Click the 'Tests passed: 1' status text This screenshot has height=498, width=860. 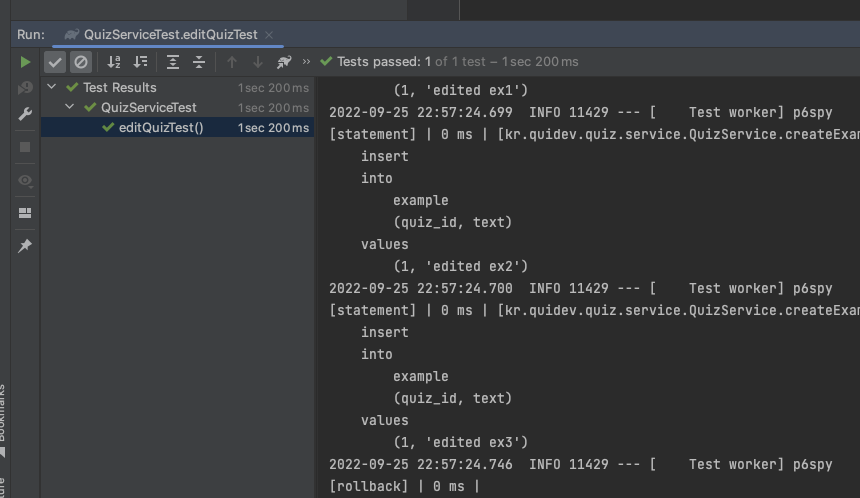pyautogui.click(x=384, y=61)
